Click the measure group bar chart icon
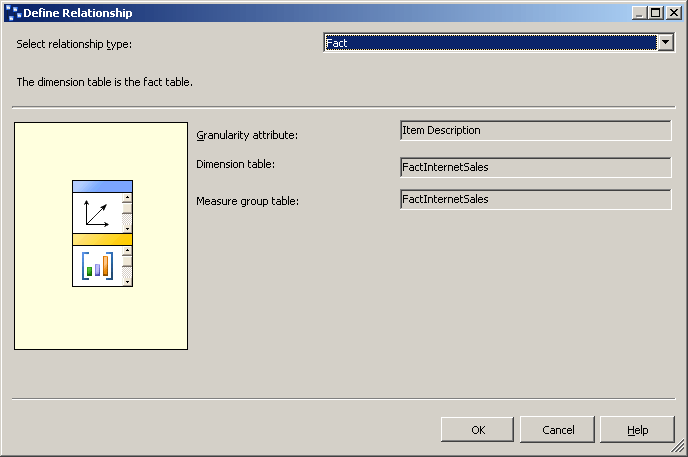 pyautogui.click(x=96, y=266)
